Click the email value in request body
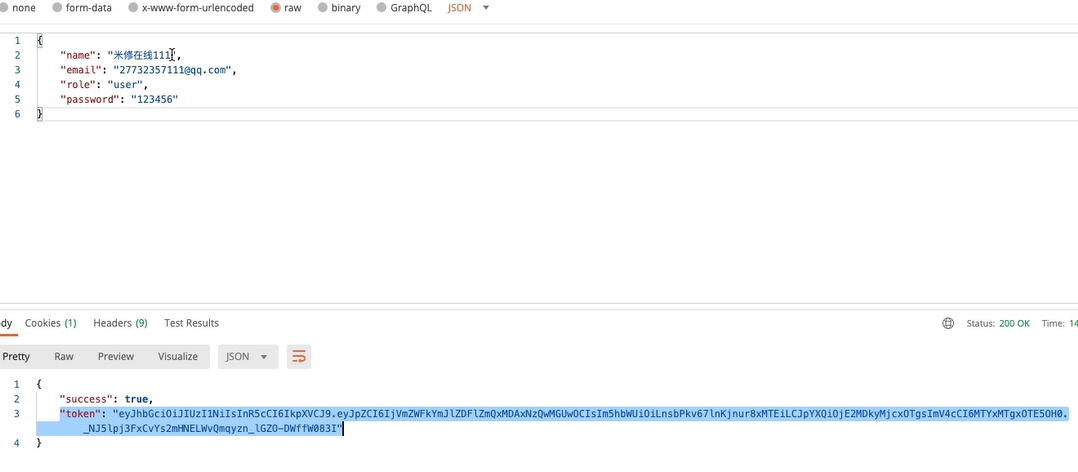The width and height of the screenshot is (1078, 472). pos(172,71)
